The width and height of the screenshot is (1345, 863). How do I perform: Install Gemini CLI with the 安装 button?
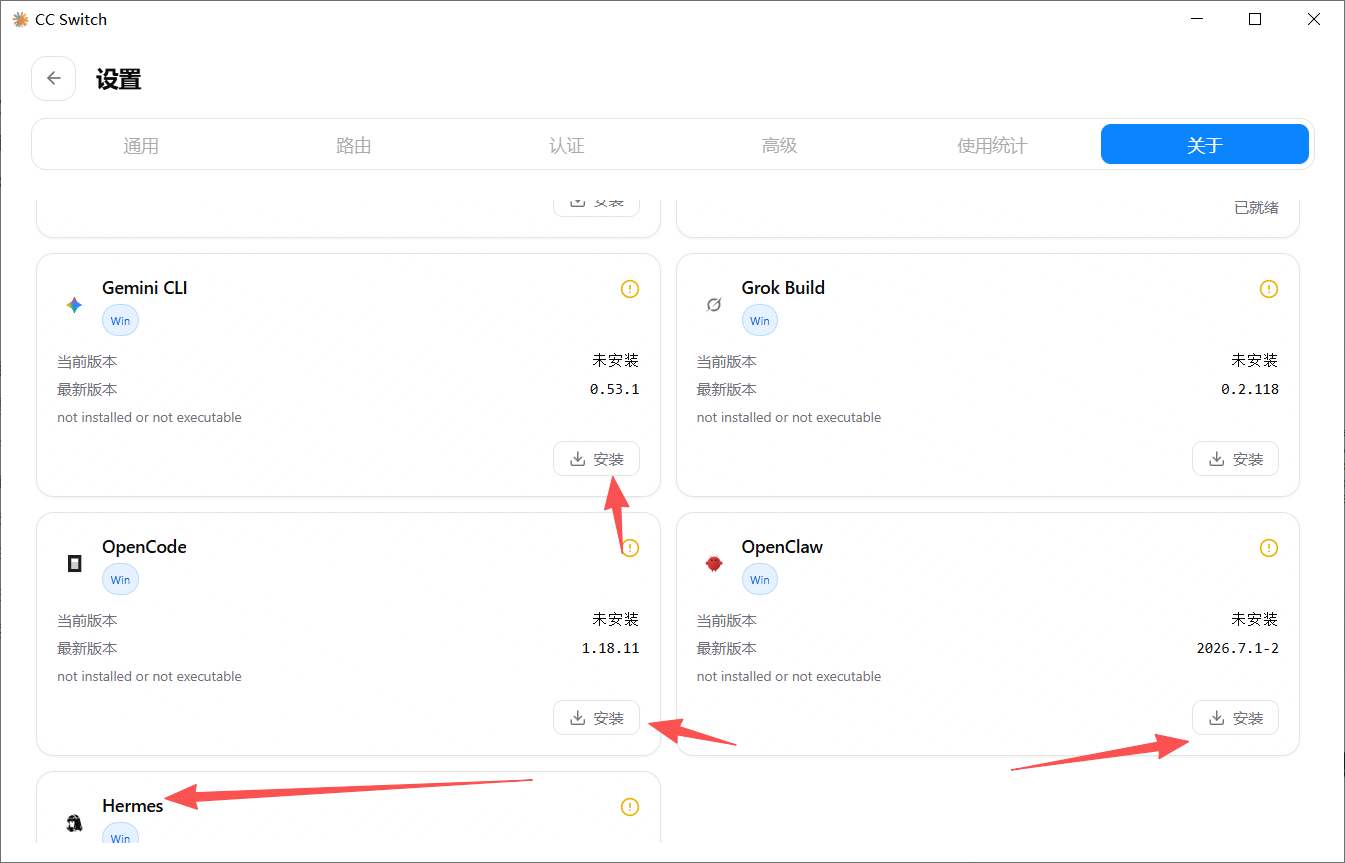click(596, 459)
